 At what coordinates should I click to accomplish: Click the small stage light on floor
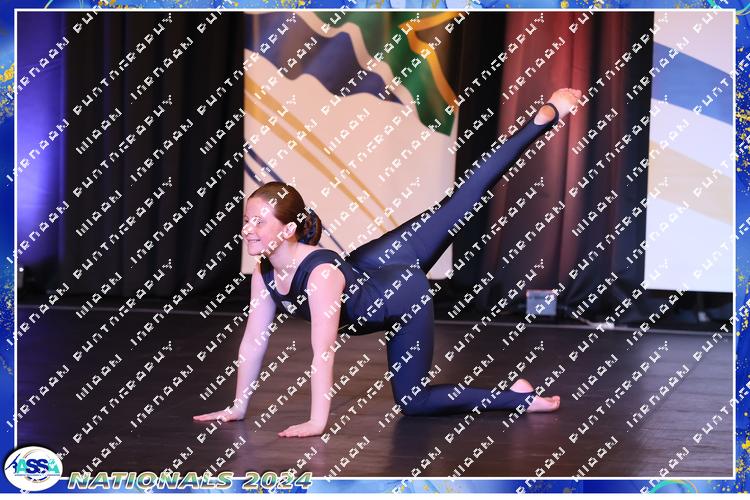541,301
